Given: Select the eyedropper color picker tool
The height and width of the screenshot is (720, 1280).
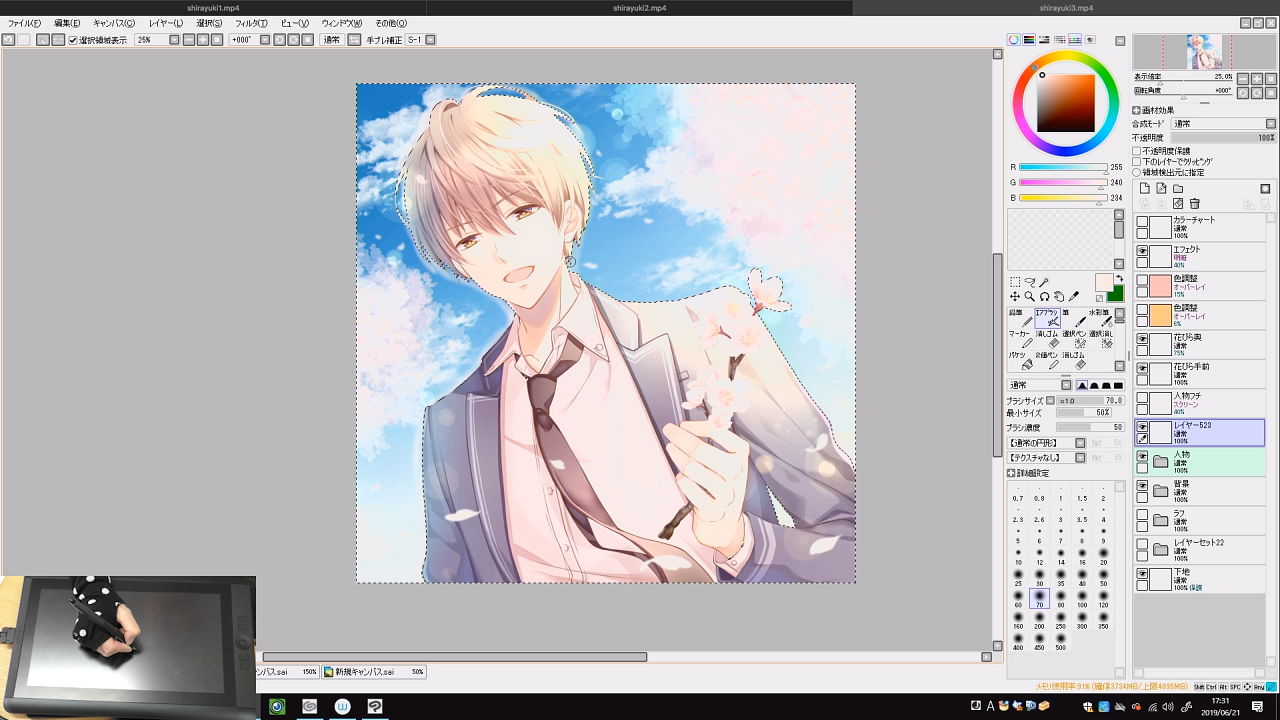Looking at the screenshot, I should [x=1075, y=297].
